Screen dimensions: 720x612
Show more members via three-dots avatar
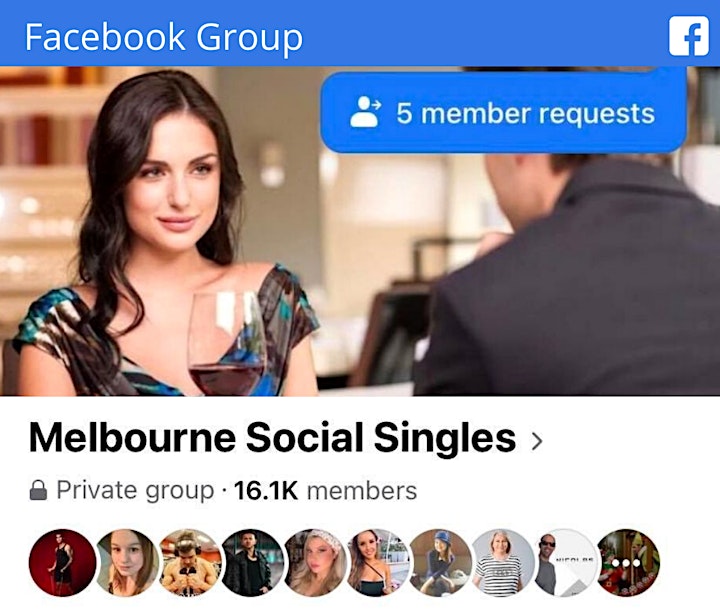point(628,562)
